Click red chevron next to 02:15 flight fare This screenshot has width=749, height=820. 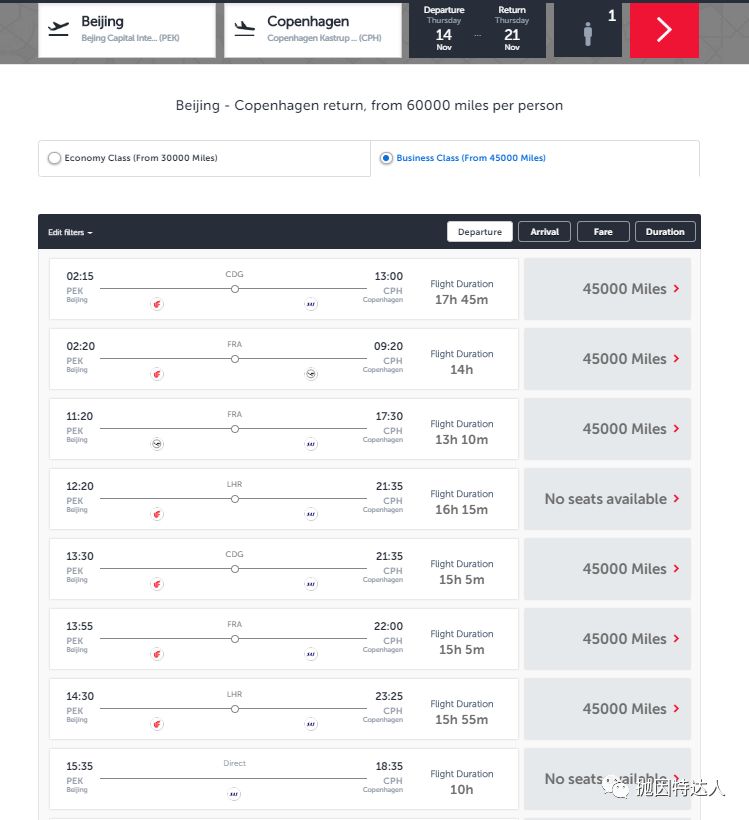[x=676, y=289]
